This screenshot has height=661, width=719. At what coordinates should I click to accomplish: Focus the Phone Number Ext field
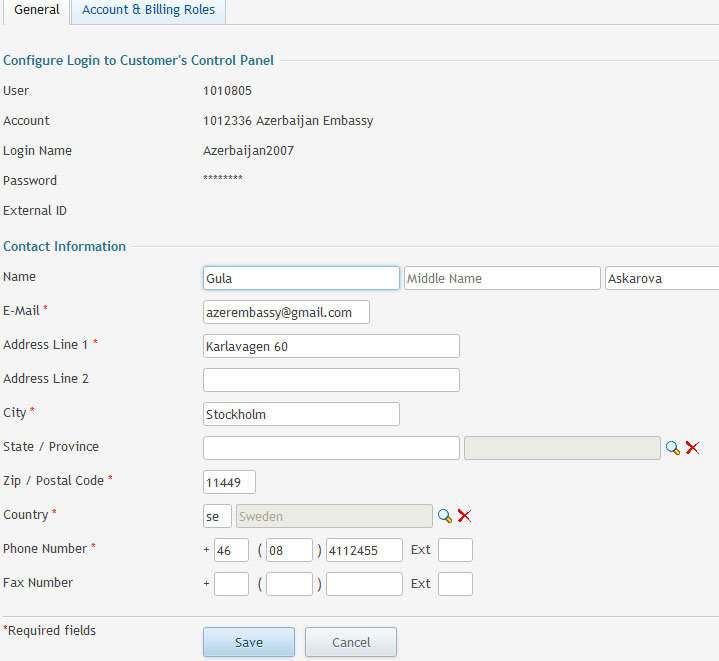[x=455, y=550]
